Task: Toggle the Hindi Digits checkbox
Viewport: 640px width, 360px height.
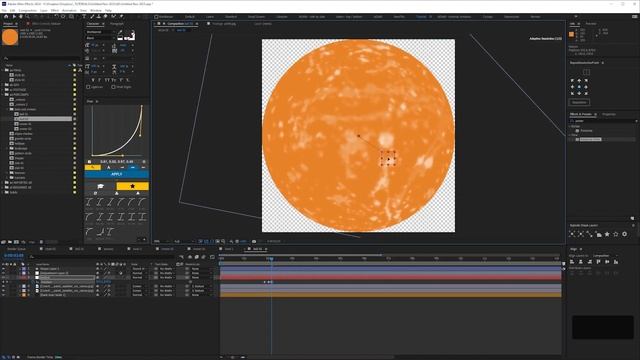Action: click(x=113, y=87)
